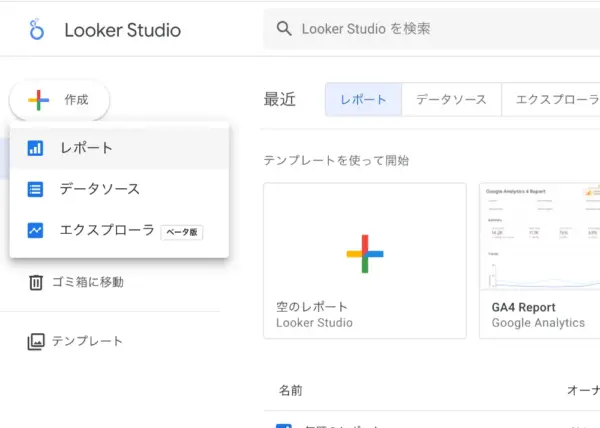
Task: Click the Looker Studio logo icon
Action: (37, 29)
